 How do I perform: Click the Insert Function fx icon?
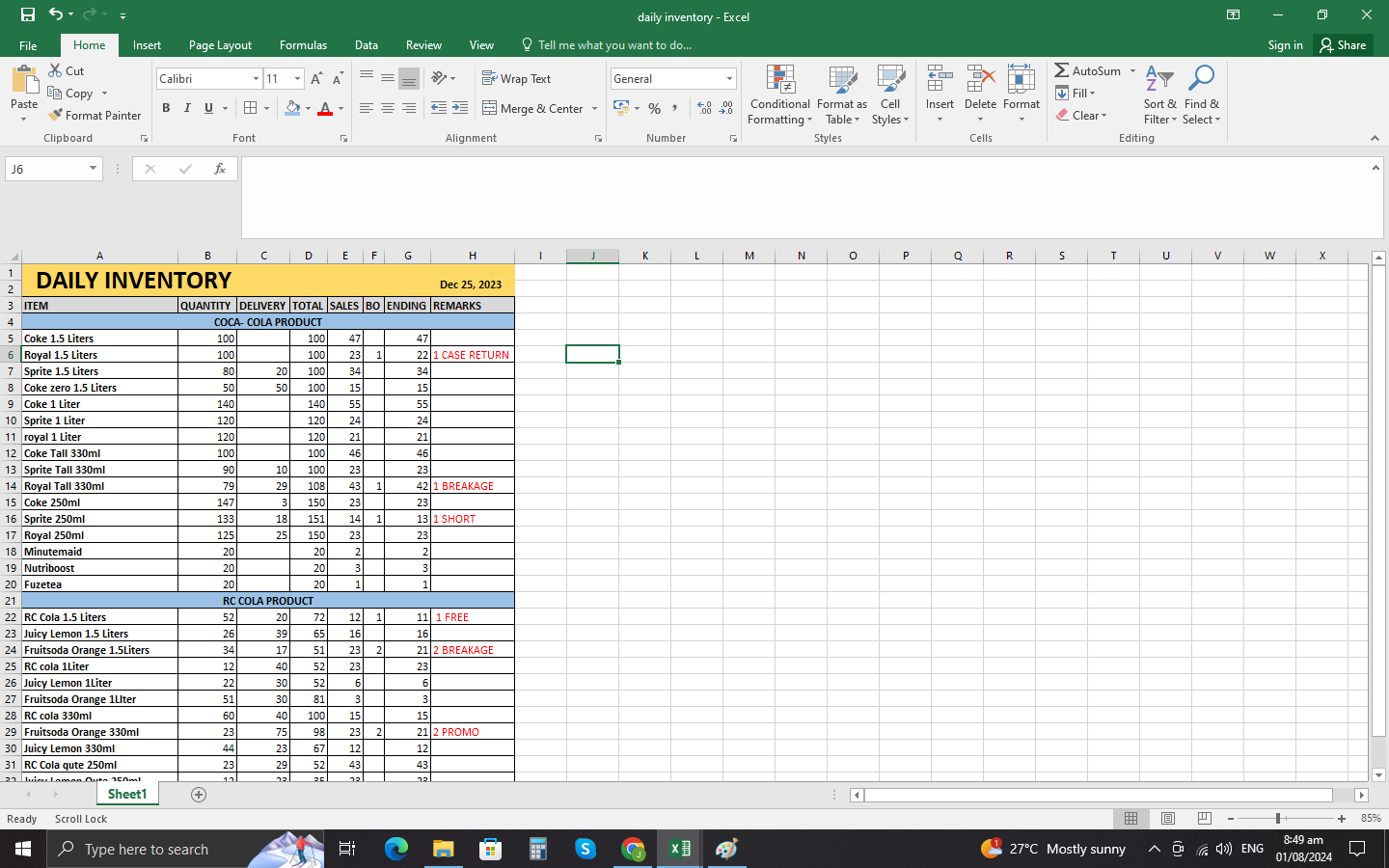click(220, 169)
